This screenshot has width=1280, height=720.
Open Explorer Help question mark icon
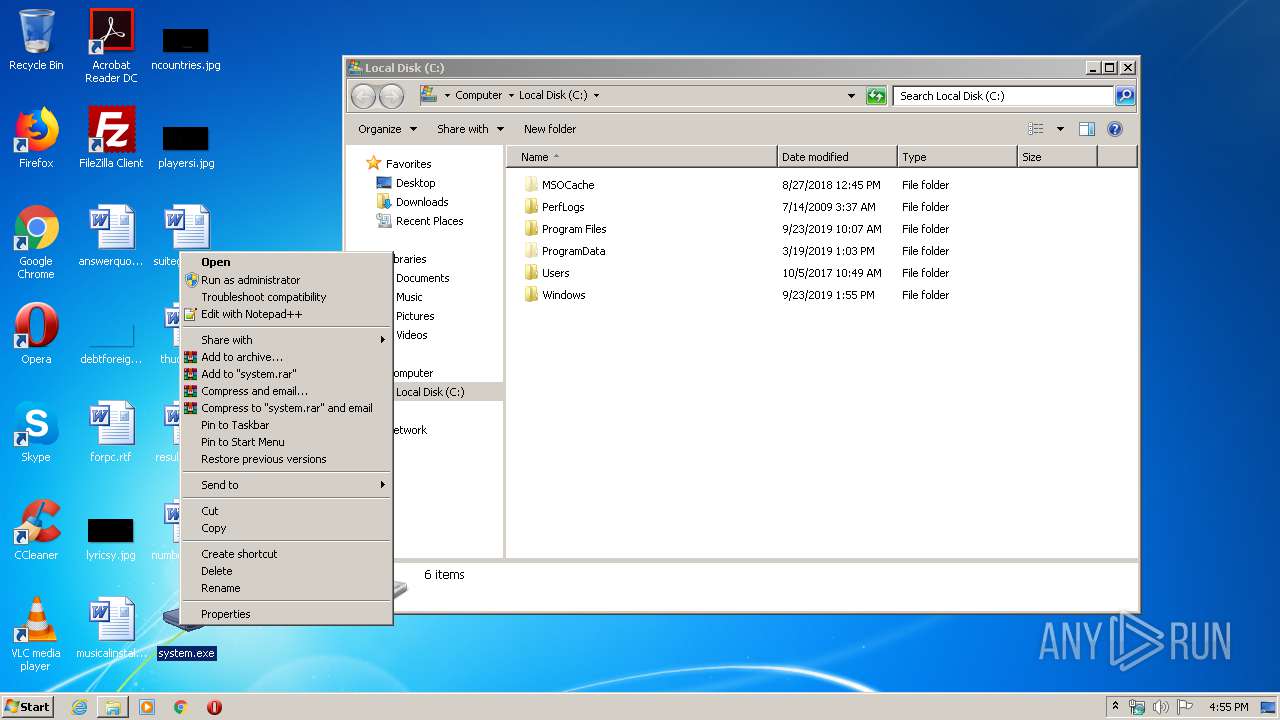pos(1115,129)
